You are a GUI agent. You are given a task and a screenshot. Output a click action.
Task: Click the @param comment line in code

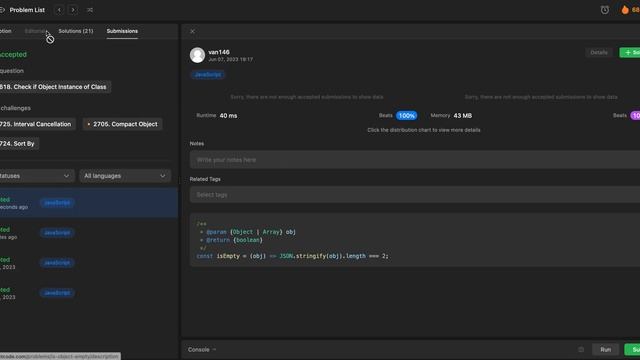(248, 232)
